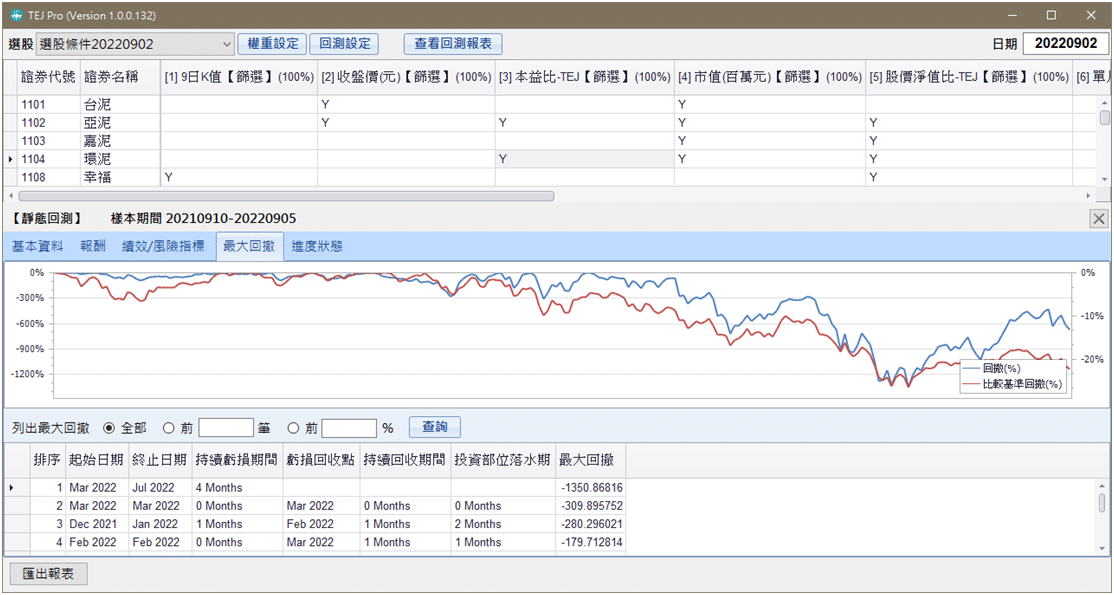
Task: Click the 查詢 query button
Action: pyautogui.click(x=434, y=426)
